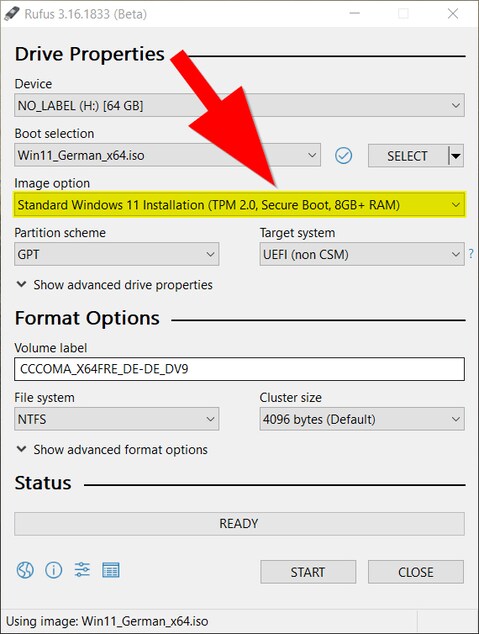Minimize the Rufus window
This screenshot has width=479, height=634.
[355, 14]
